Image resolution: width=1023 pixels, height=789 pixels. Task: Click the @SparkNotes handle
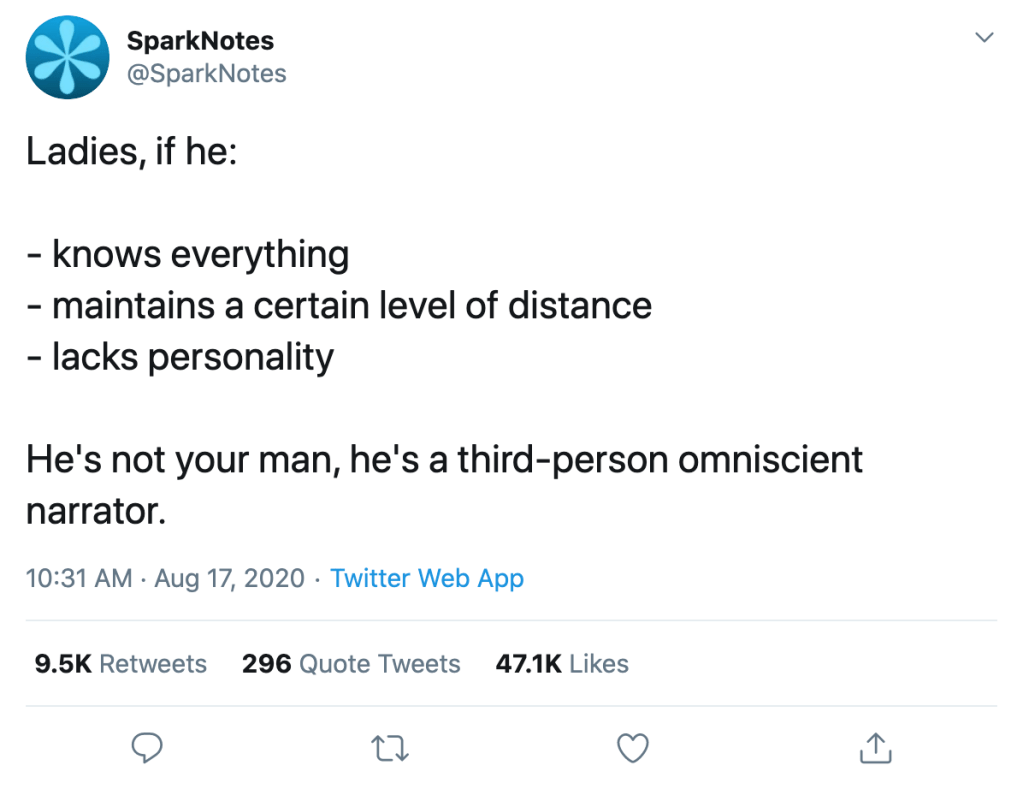[x=206, y=73]
